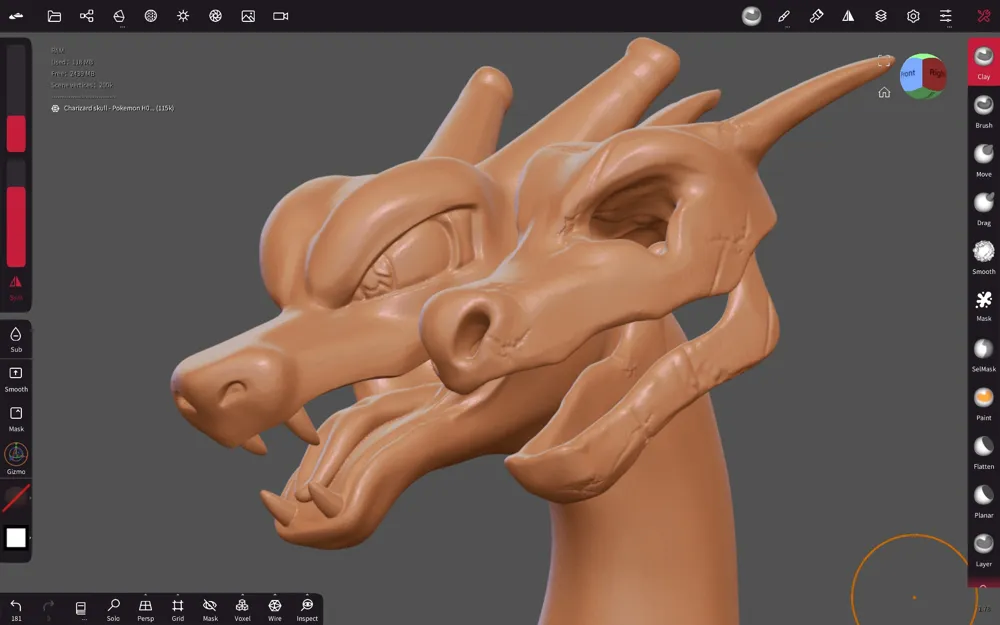Select the Smooth tool in right panel

tap(983, 257)
